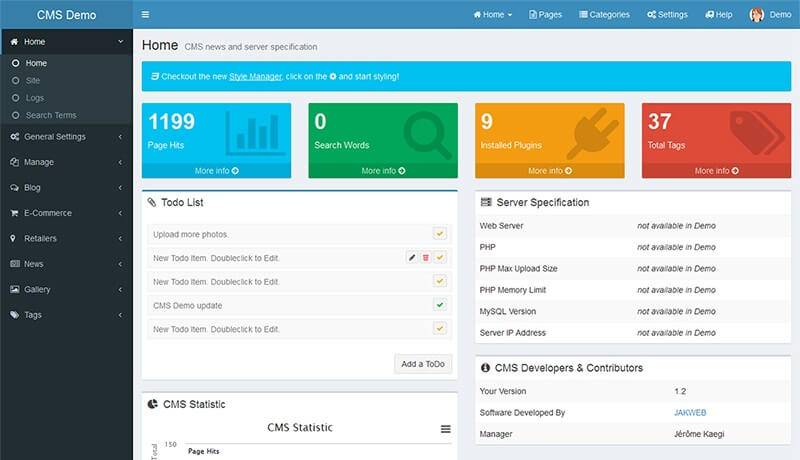
Task: Click the house icon in sidebar Home header
Action: coord(14,42)
